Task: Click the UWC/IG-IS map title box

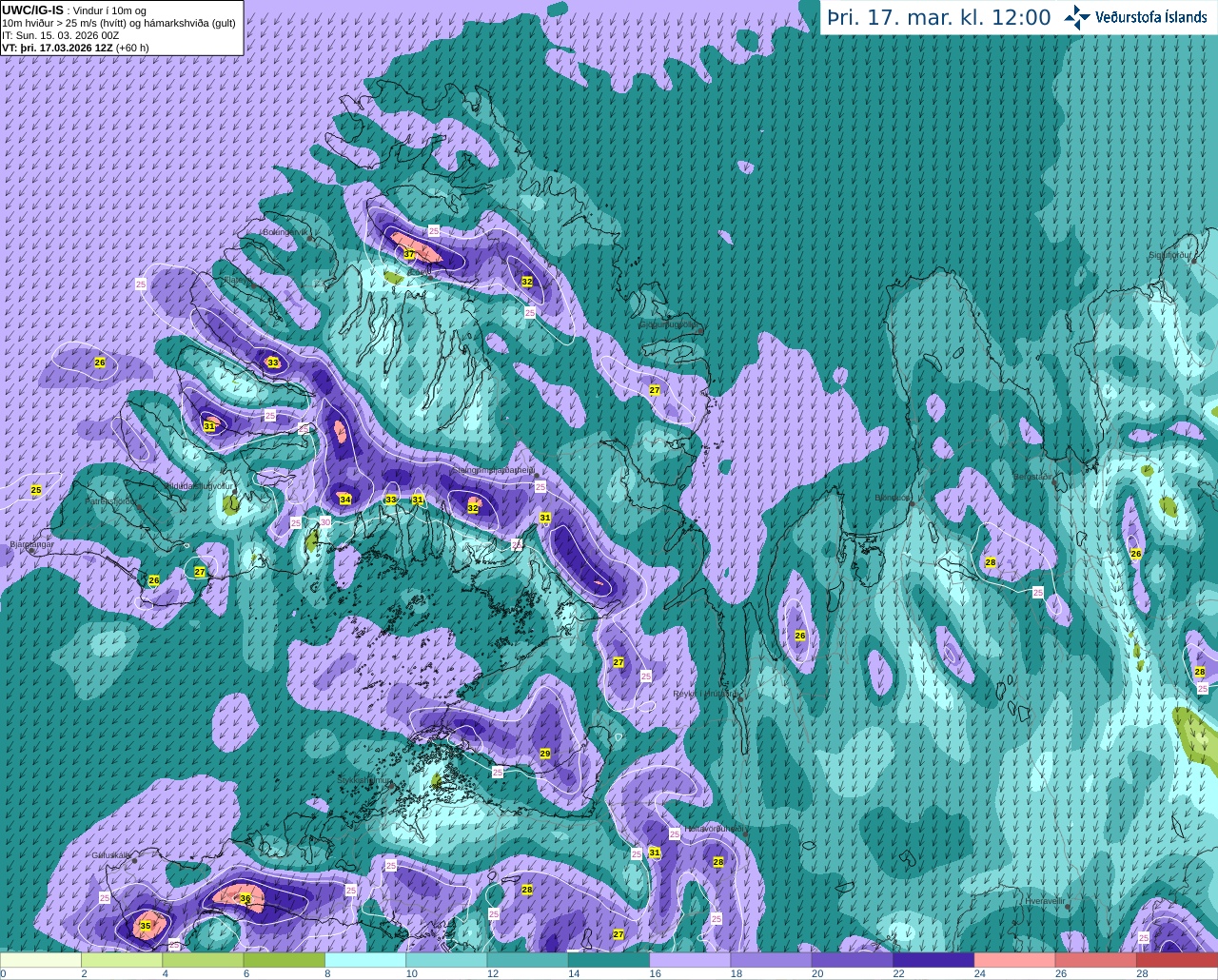Action: tap(122, 28)
